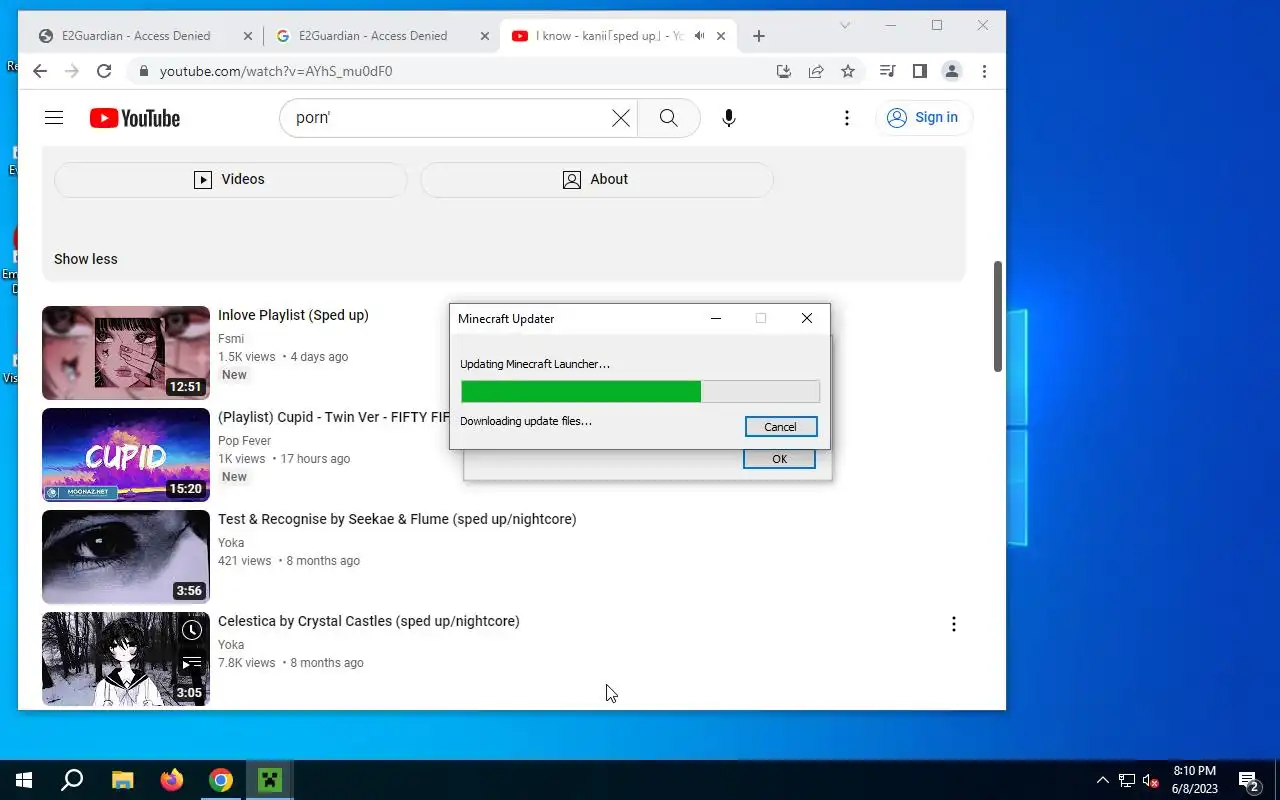The width and height of the screenshot is (1280, 800).
Task: Open Celestica video three-dot options
Action: [x=954, y=624]
